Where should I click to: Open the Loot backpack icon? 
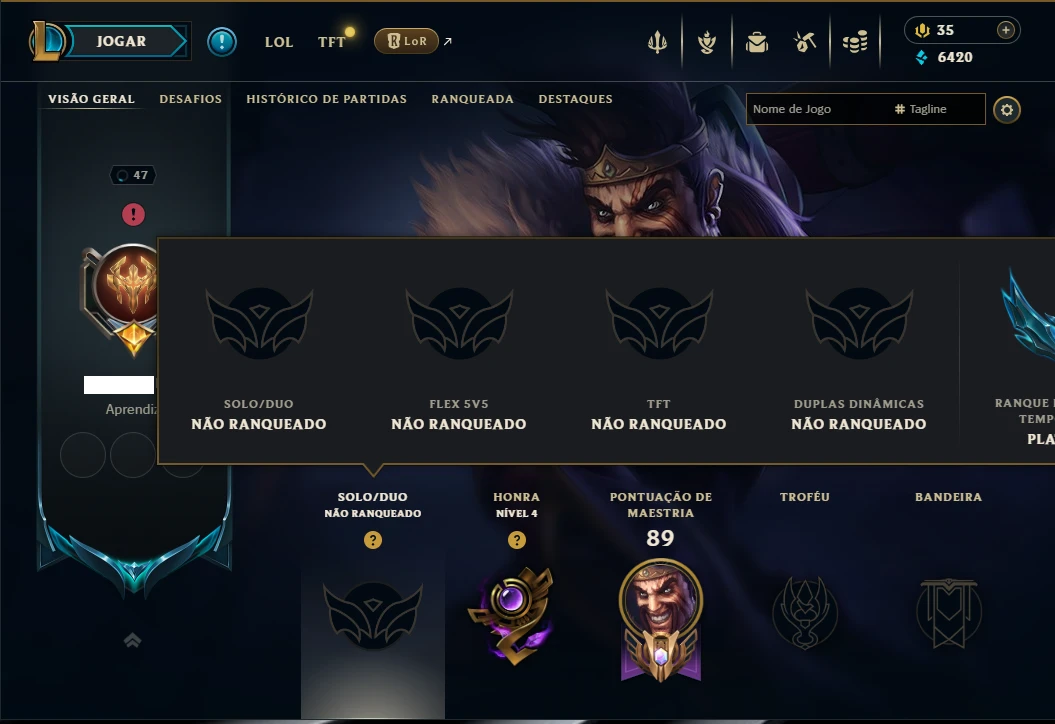click(x=756, y=42)
